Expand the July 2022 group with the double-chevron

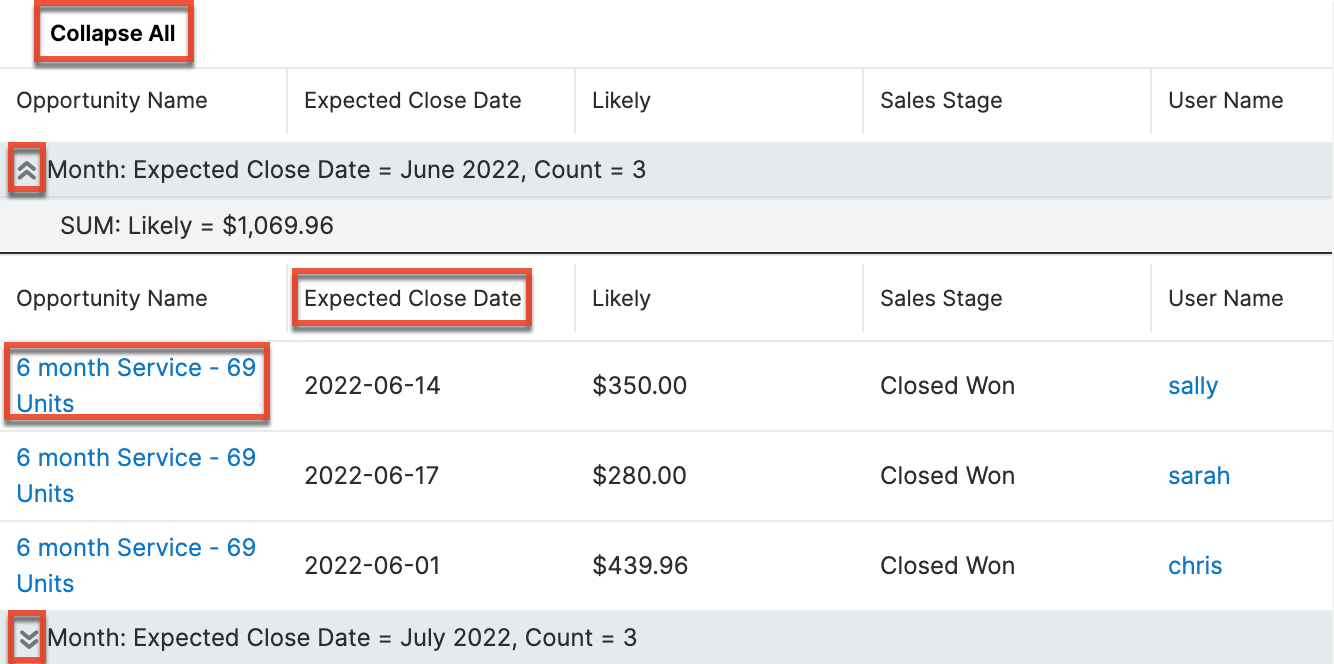click(28, 637)
